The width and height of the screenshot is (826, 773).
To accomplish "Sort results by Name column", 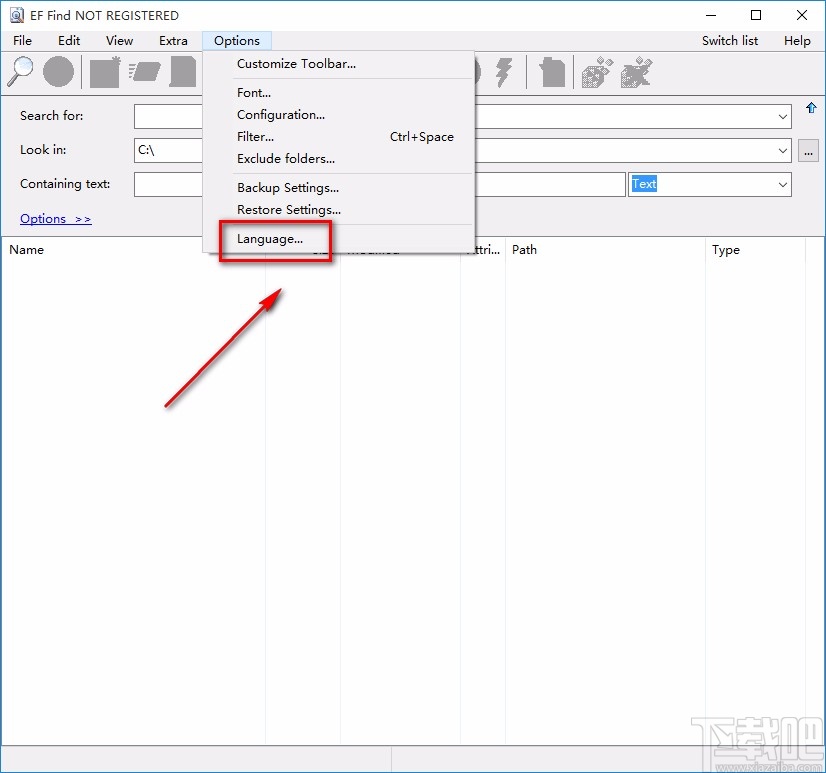I will (26, 250).
